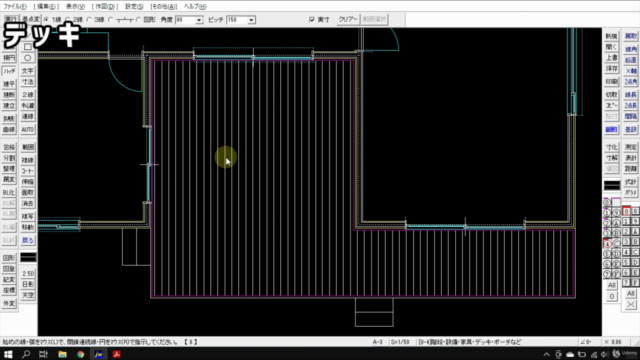Screen dimensions: 640x360
Task: Select the 連線 continuous line tool
Action: coord(28,117)
